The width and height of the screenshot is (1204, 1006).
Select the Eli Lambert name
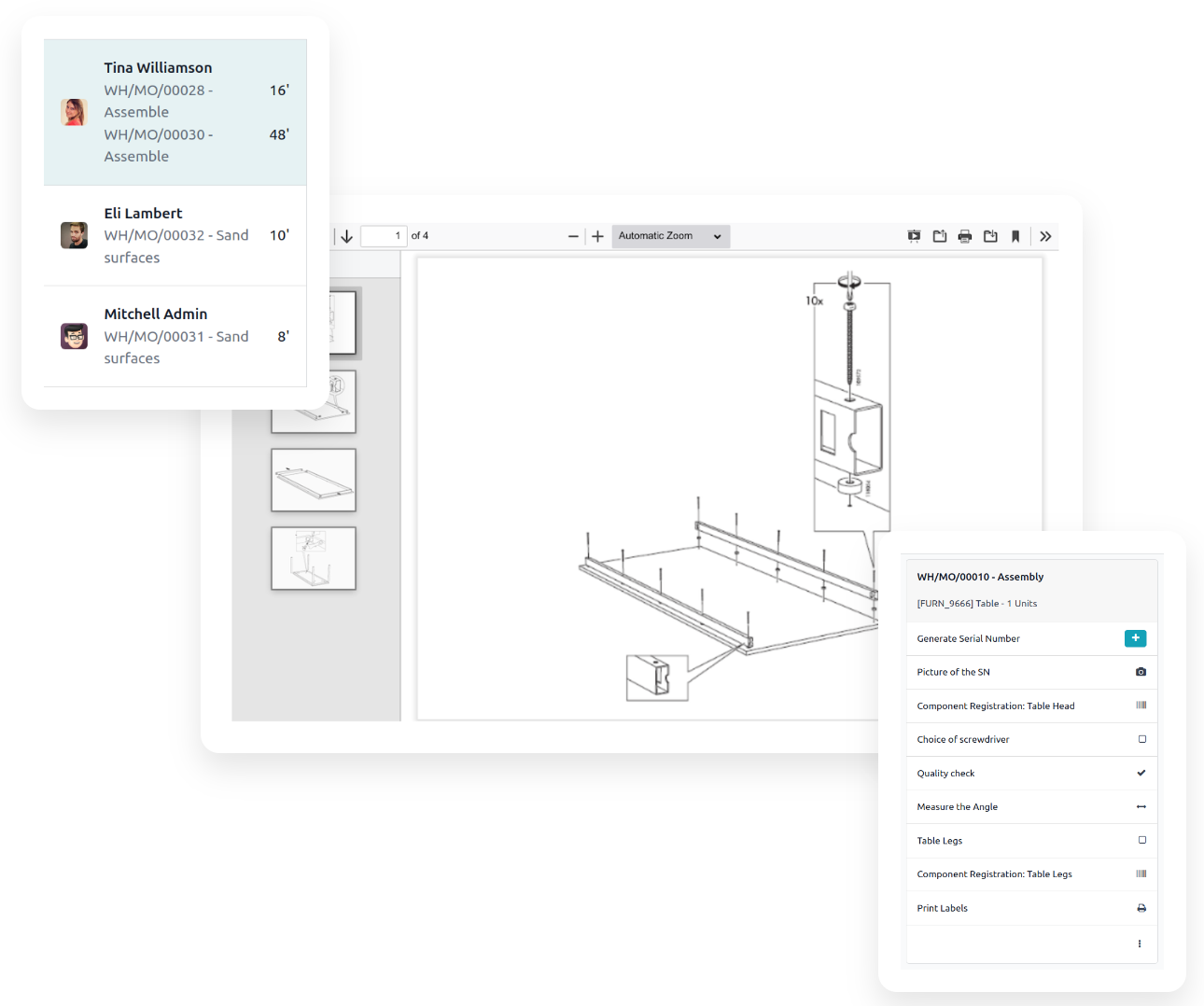[x=143, y=213]
